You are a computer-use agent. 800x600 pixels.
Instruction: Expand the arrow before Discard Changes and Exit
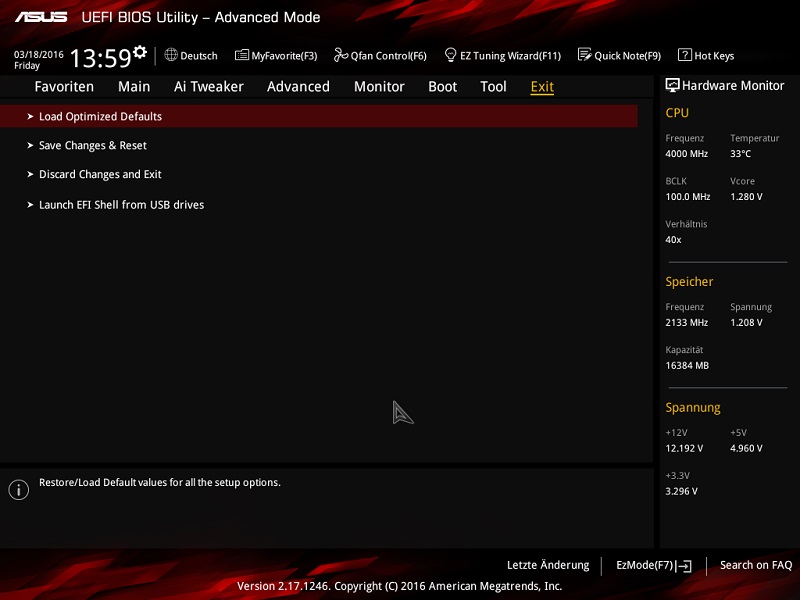point(30,174)
